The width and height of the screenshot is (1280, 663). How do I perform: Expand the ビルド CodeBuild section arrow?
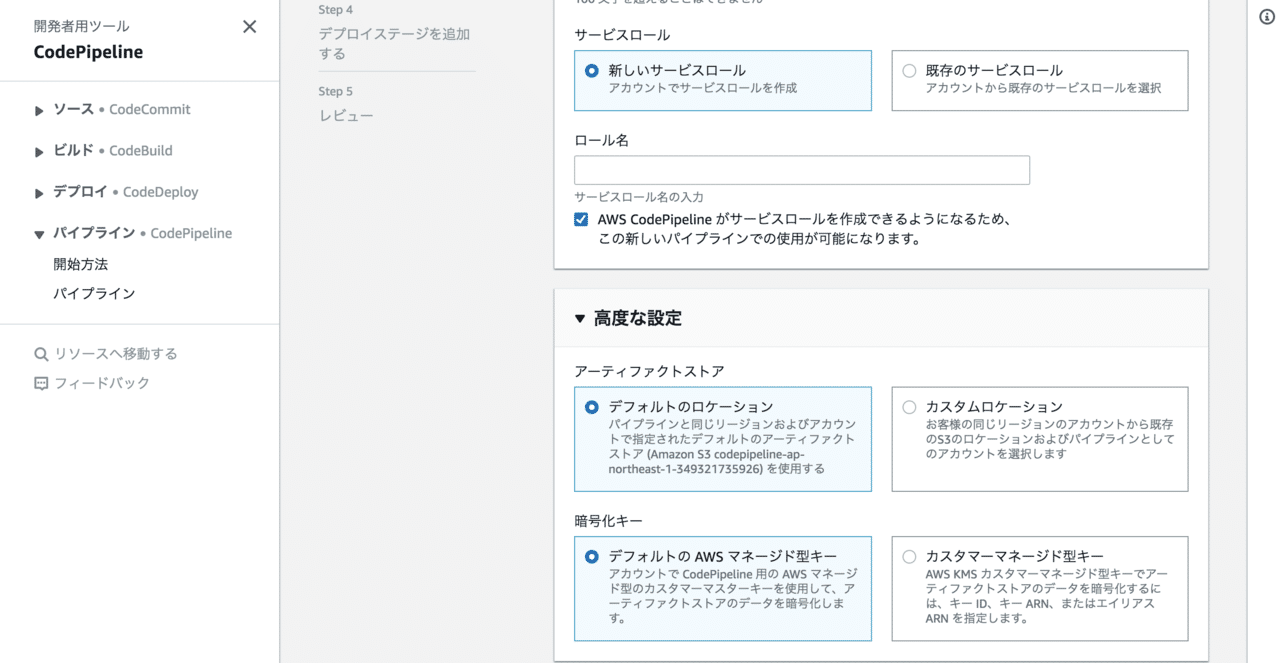(39, 152)
